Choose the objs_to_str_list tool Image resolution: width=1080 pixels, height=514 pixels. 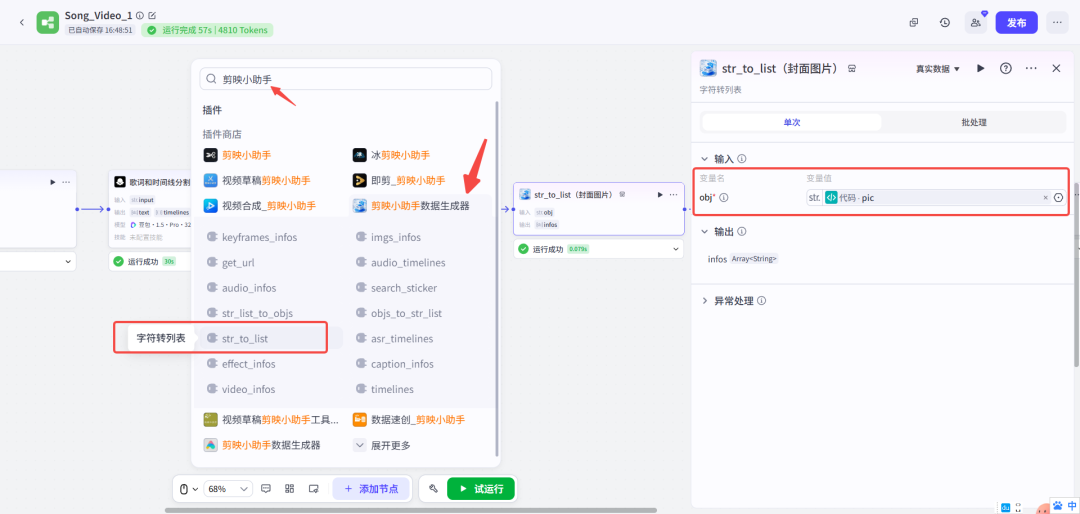[x=399, y=313]
